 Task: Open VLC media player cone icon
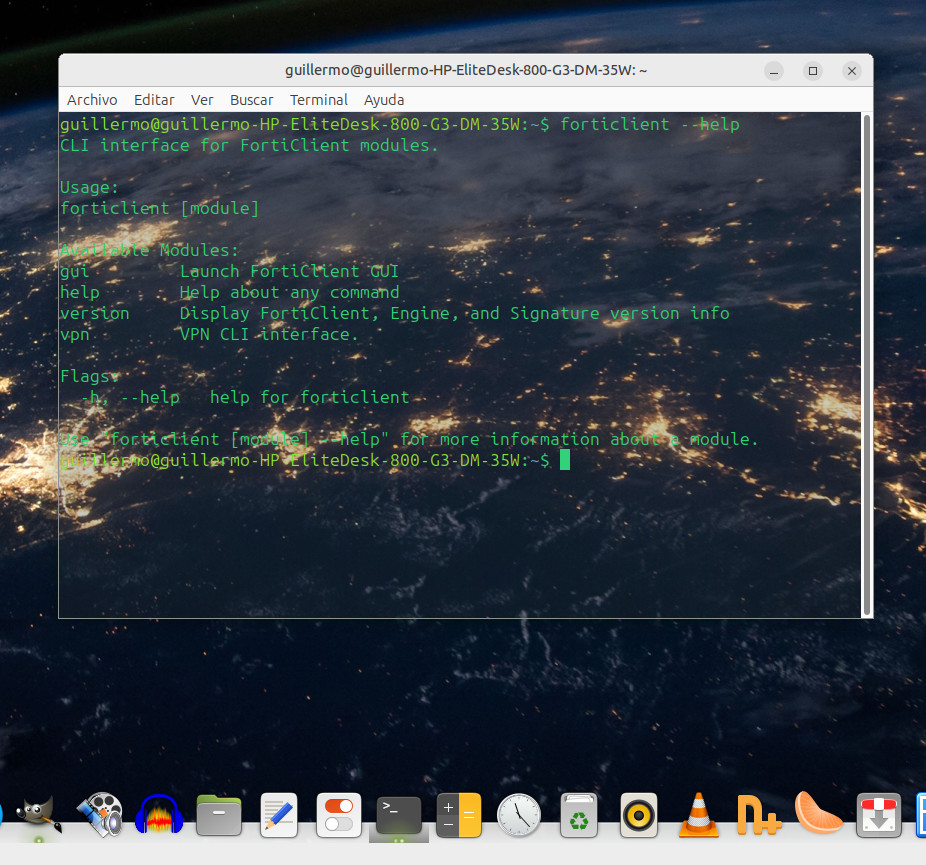[x=699, y=815]
